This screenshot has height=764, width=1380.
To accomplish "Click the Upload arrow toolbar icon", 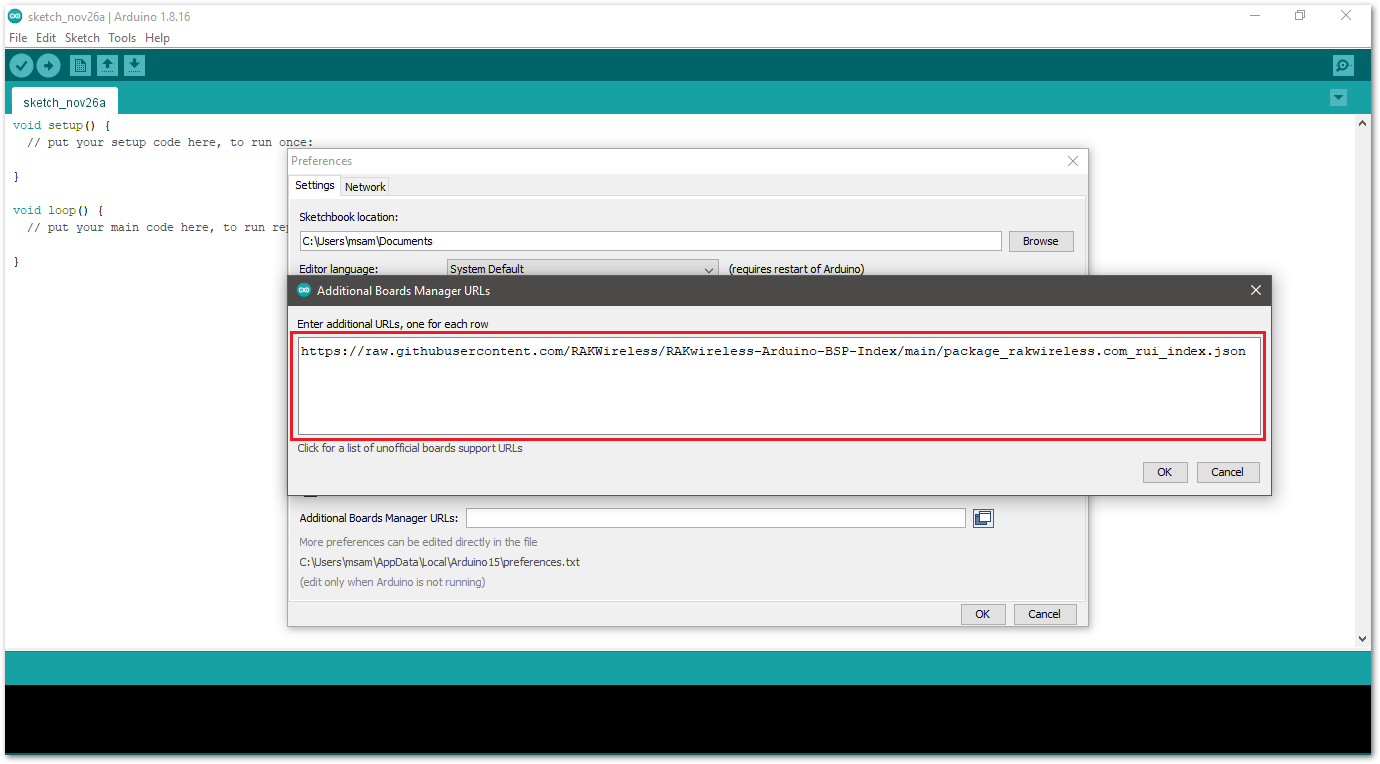I will coord(48,66).
